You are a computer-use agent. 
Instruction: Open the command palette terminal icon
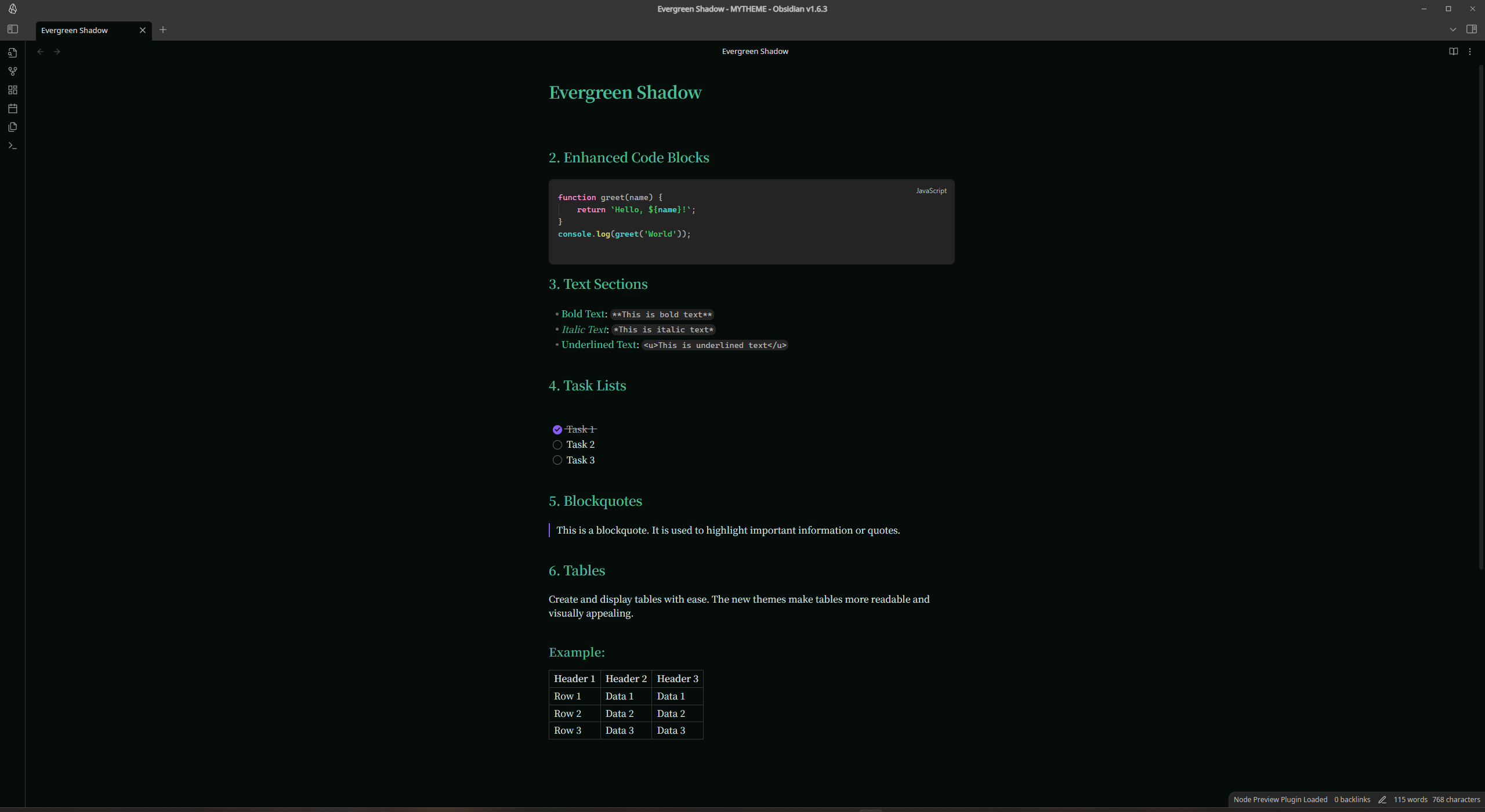coord(13,146)
